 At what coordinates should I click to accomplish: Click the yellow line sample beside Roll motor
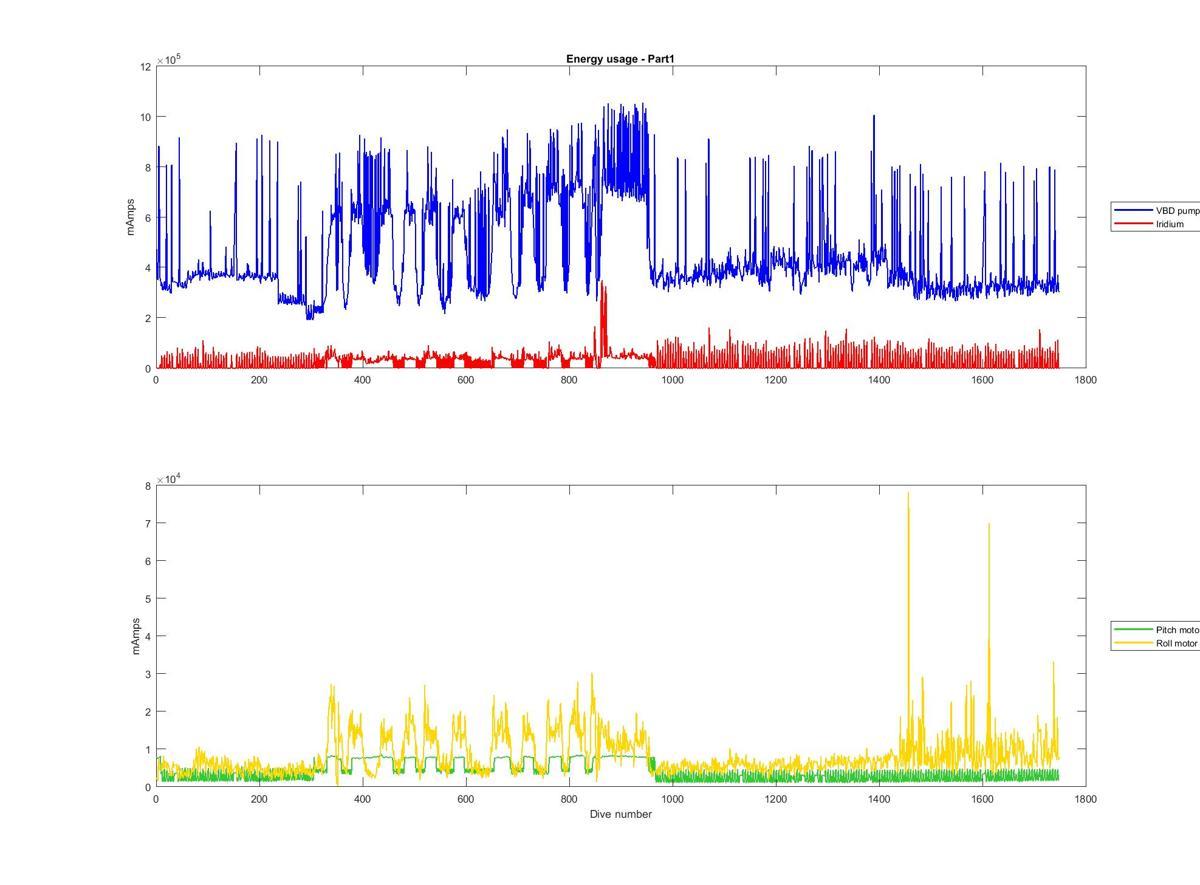point(1134,644)
